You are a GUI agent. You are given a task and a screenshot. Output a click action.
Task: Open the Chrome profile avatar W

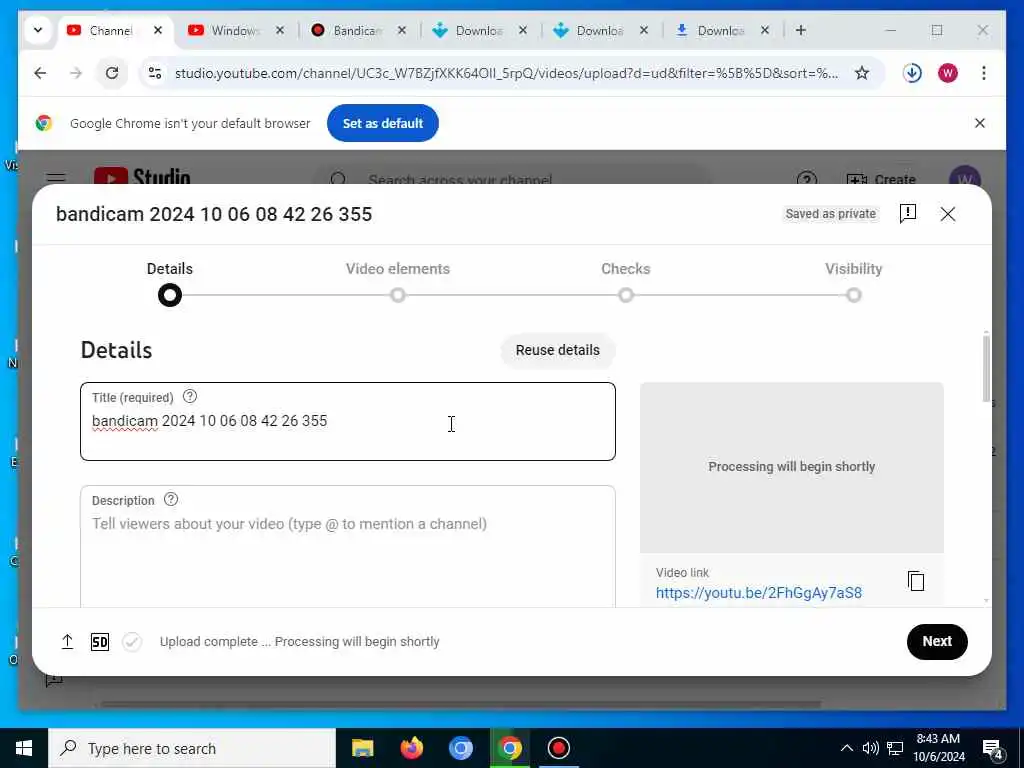tap(948, 73)
